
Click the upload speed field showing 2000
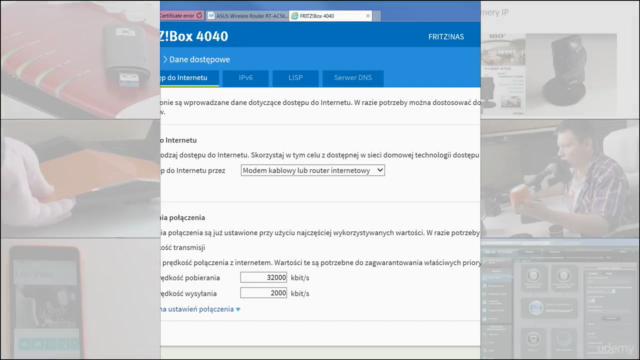tap(264, 293)
